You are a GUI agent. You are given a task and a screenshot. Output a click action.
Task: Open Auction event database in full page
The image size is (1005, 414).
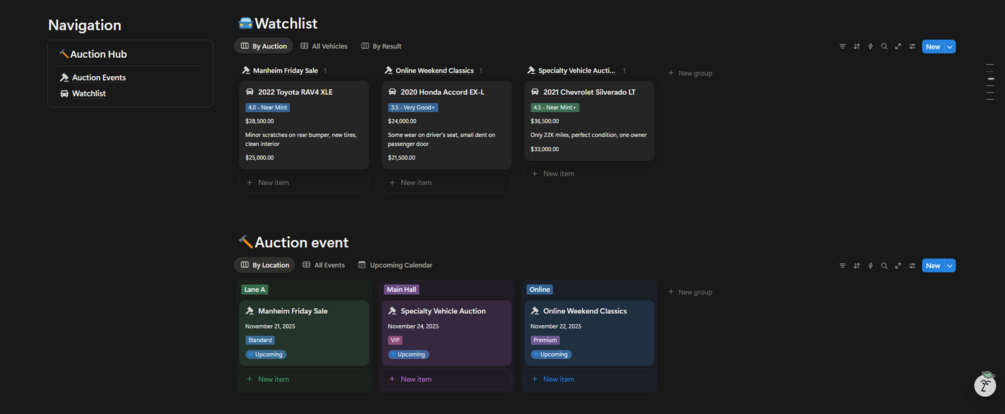click(898, 265)
